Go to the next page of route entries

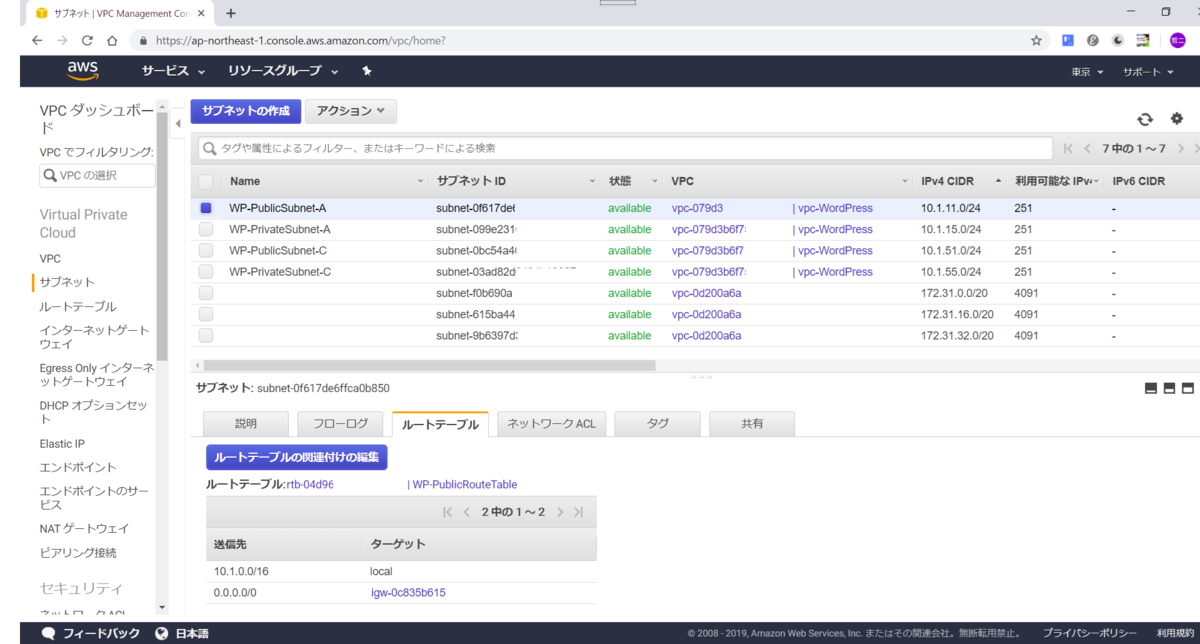coord(560,512)
